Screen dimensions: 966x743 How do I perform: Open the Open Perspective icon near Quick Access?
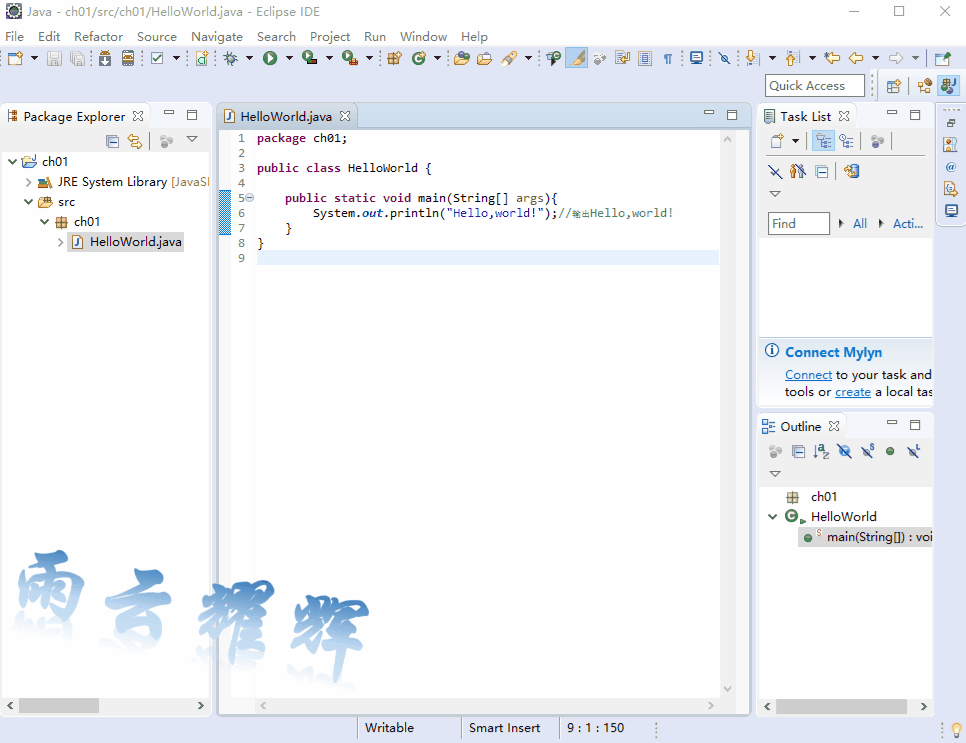pyautogui.click(x=894, y=86)
